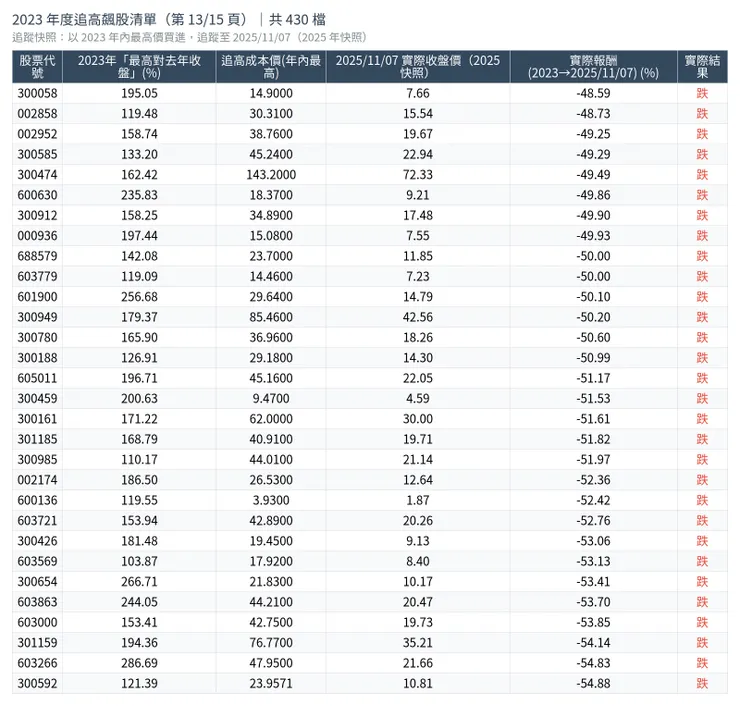Click the 2023年「最高對去年收盤」(%) column header

[139, 67]
